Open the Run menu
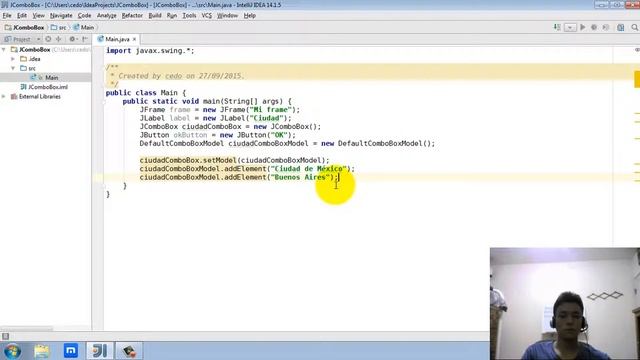The image size is (640, 360). (x=172, y=16)
